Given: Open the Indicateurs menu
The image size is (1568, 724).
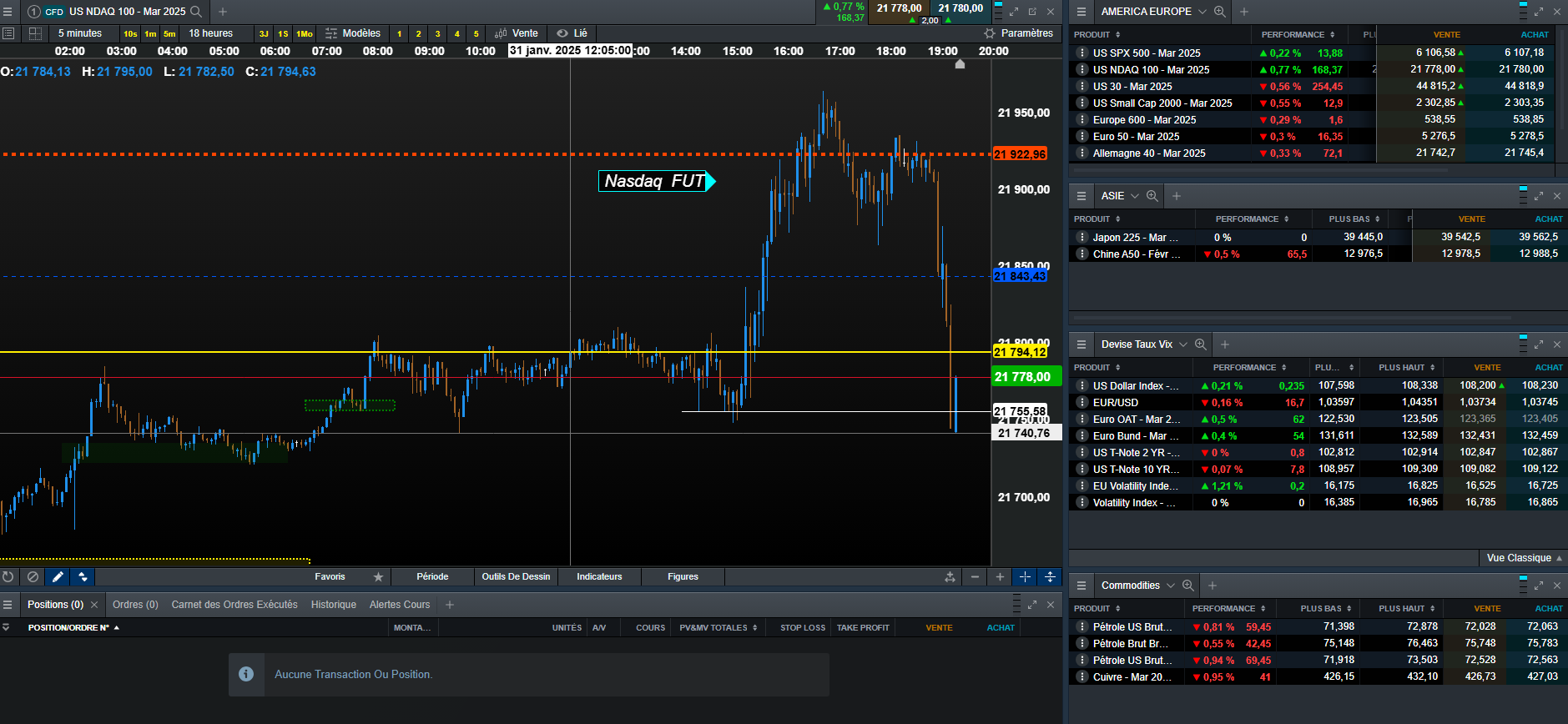Looking at the screenshot, I should (599, 576).
